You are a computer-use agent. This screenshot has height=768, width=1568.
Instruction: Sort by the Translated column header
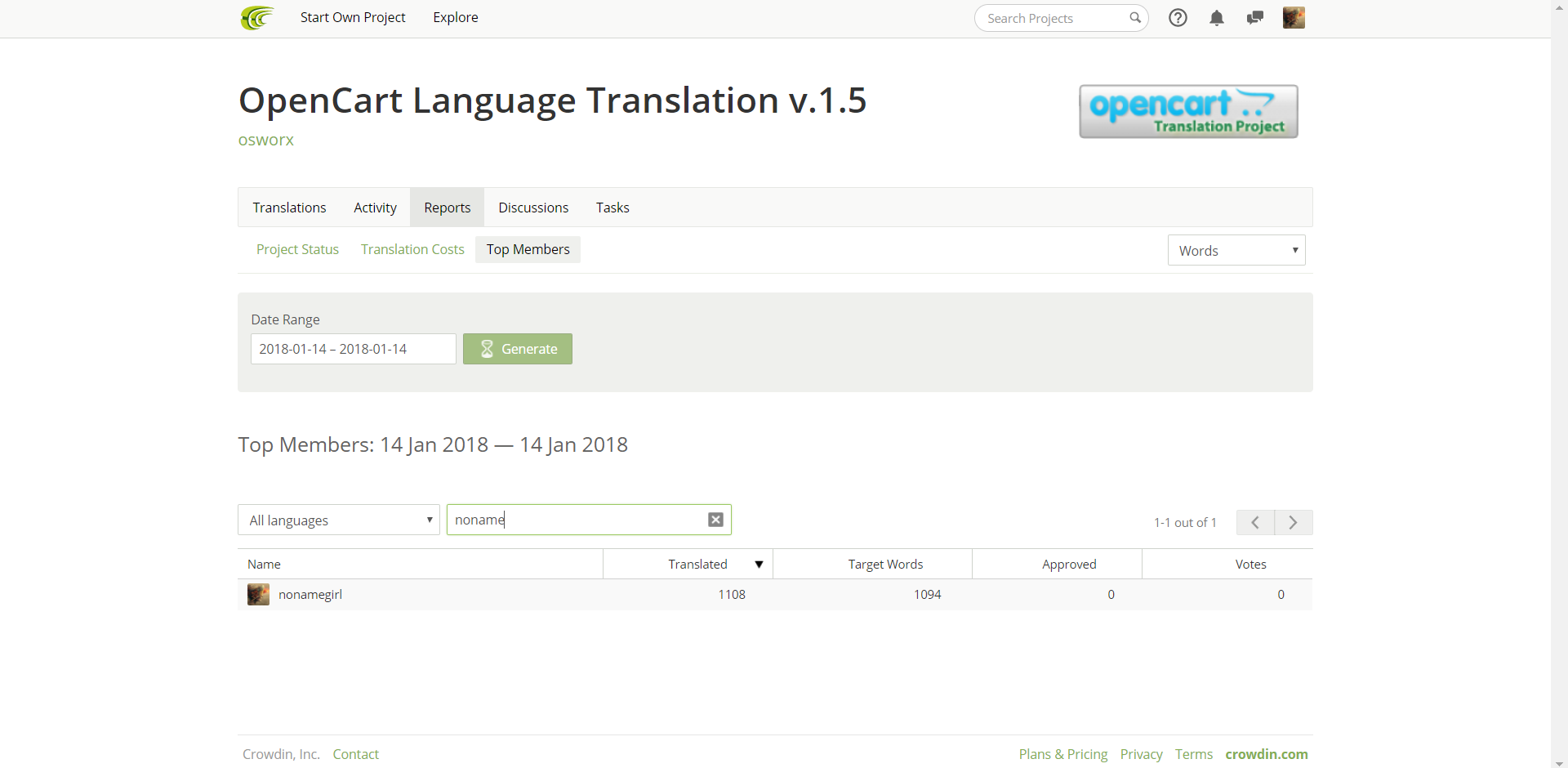[x=688, y=564]
